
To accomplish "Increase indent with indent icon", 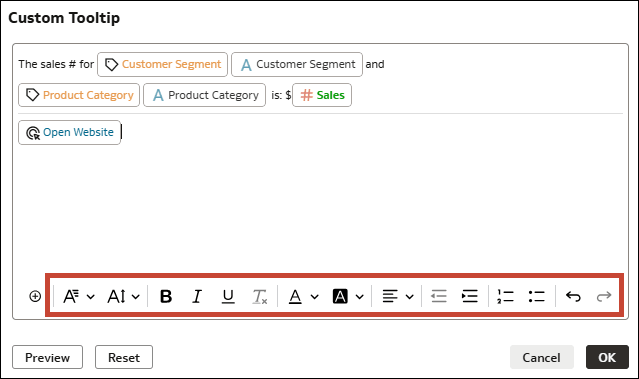I will (x=470, y=296).
